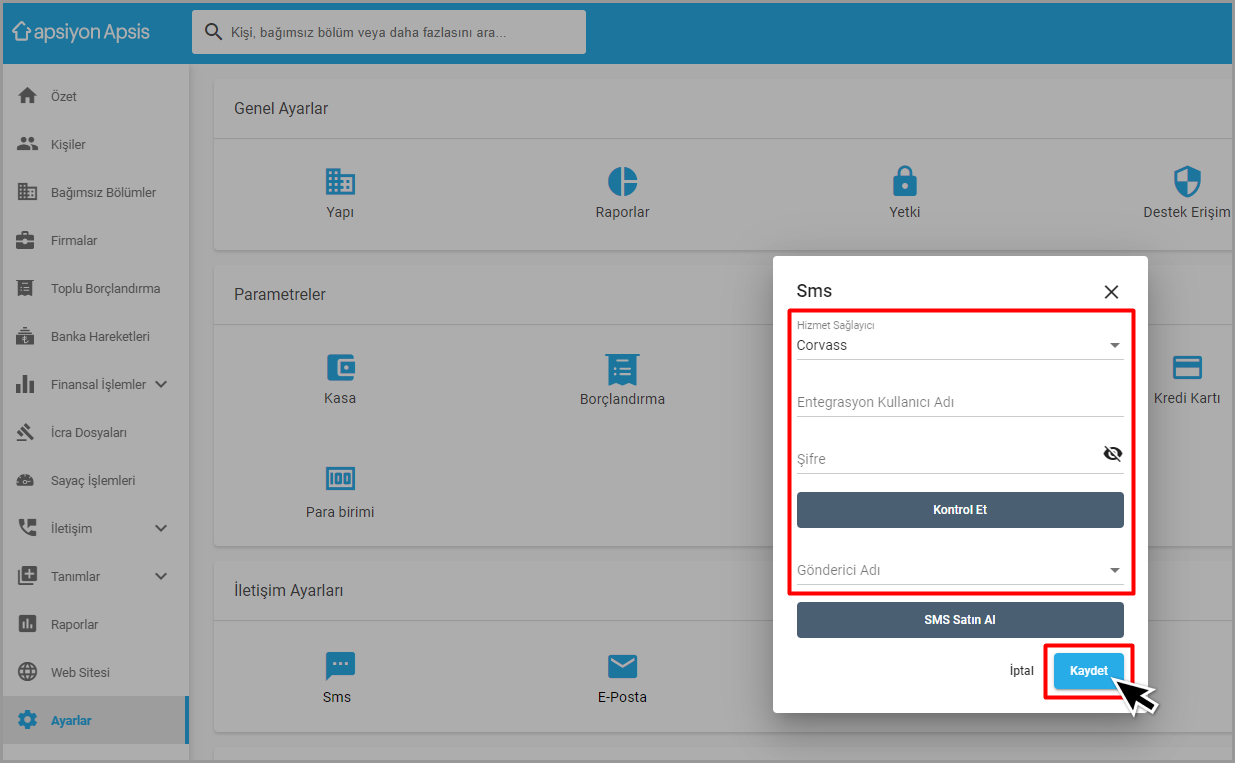Image resolution: width=1235 pixels, height=763 pixels.
Task: Click the Web Sitesi globe icon
Action: coord(27,672)
